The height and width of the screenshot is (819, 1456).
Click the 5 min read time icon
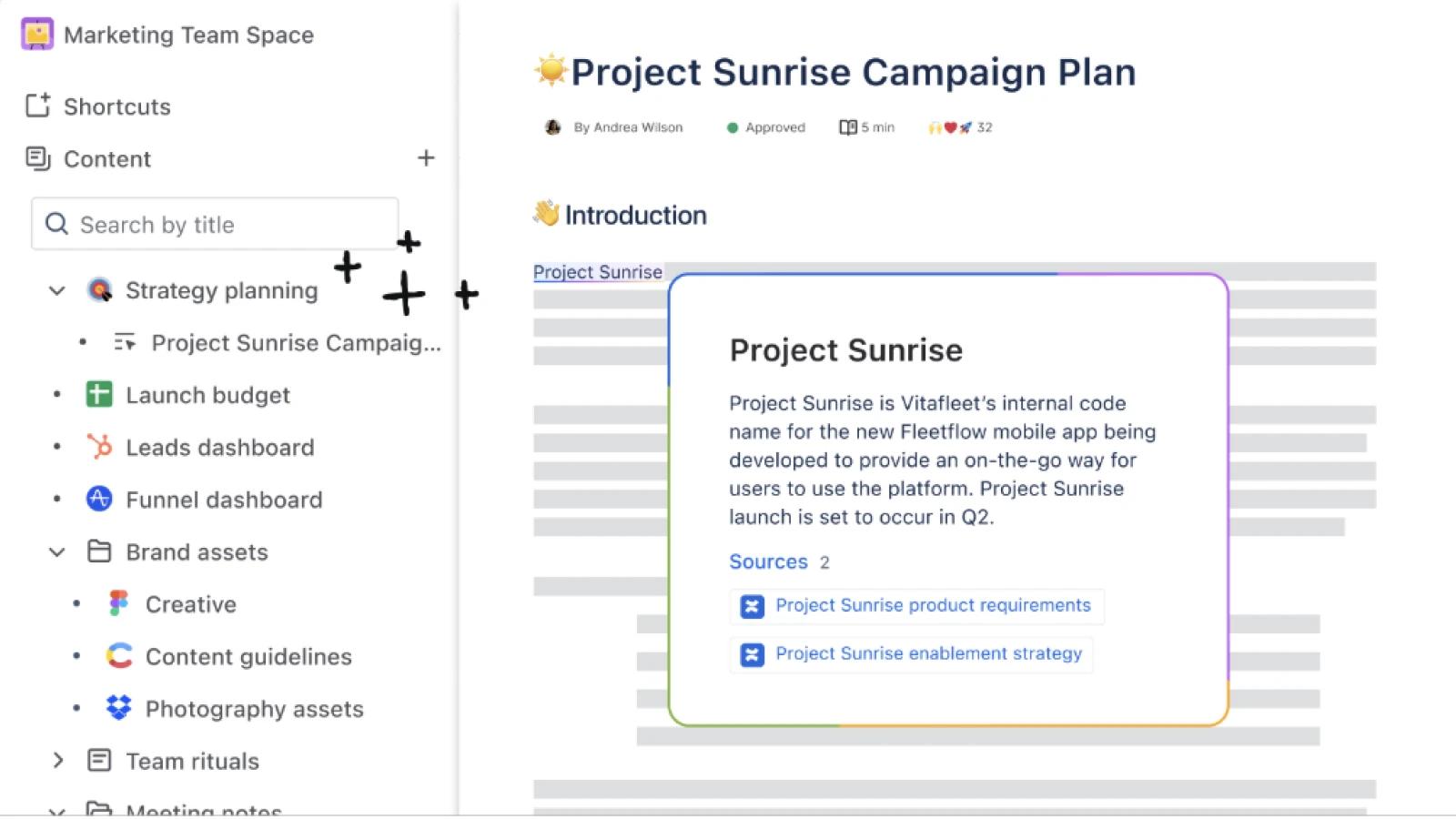coord(848,127)
